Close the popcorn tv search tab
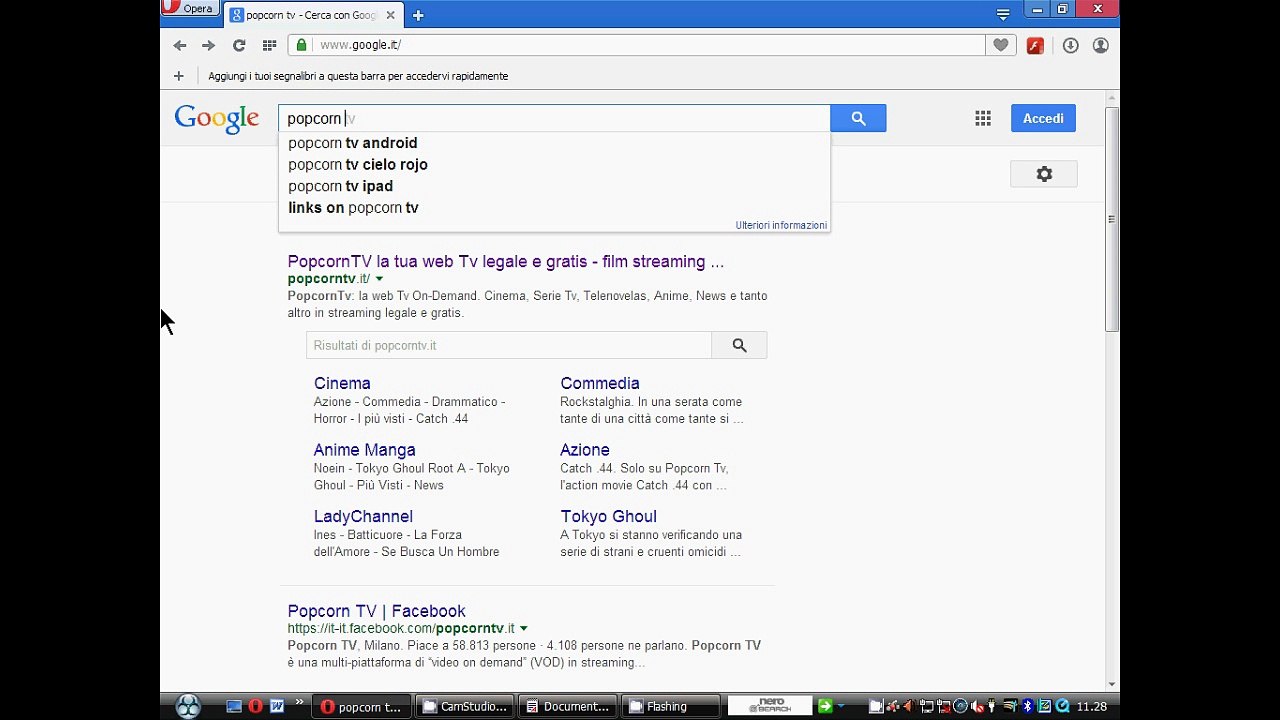Viewport: 1280px width, 720px height. (x=390, y=15)
